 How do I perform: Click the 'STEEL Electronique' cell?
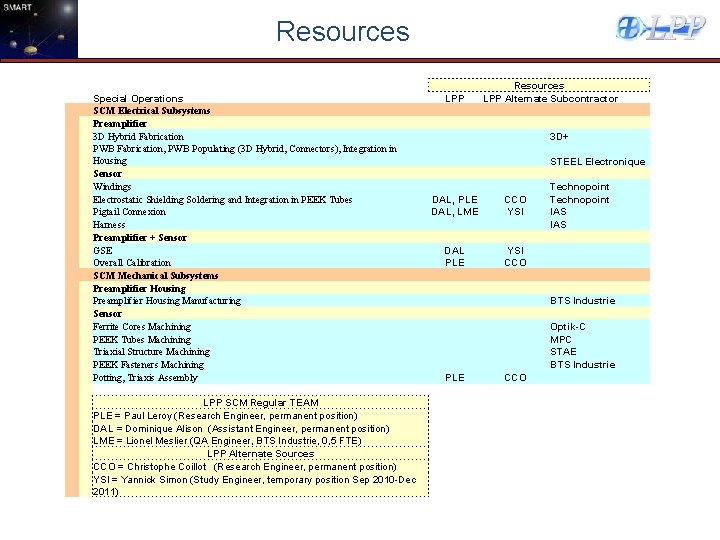(597, 162)
